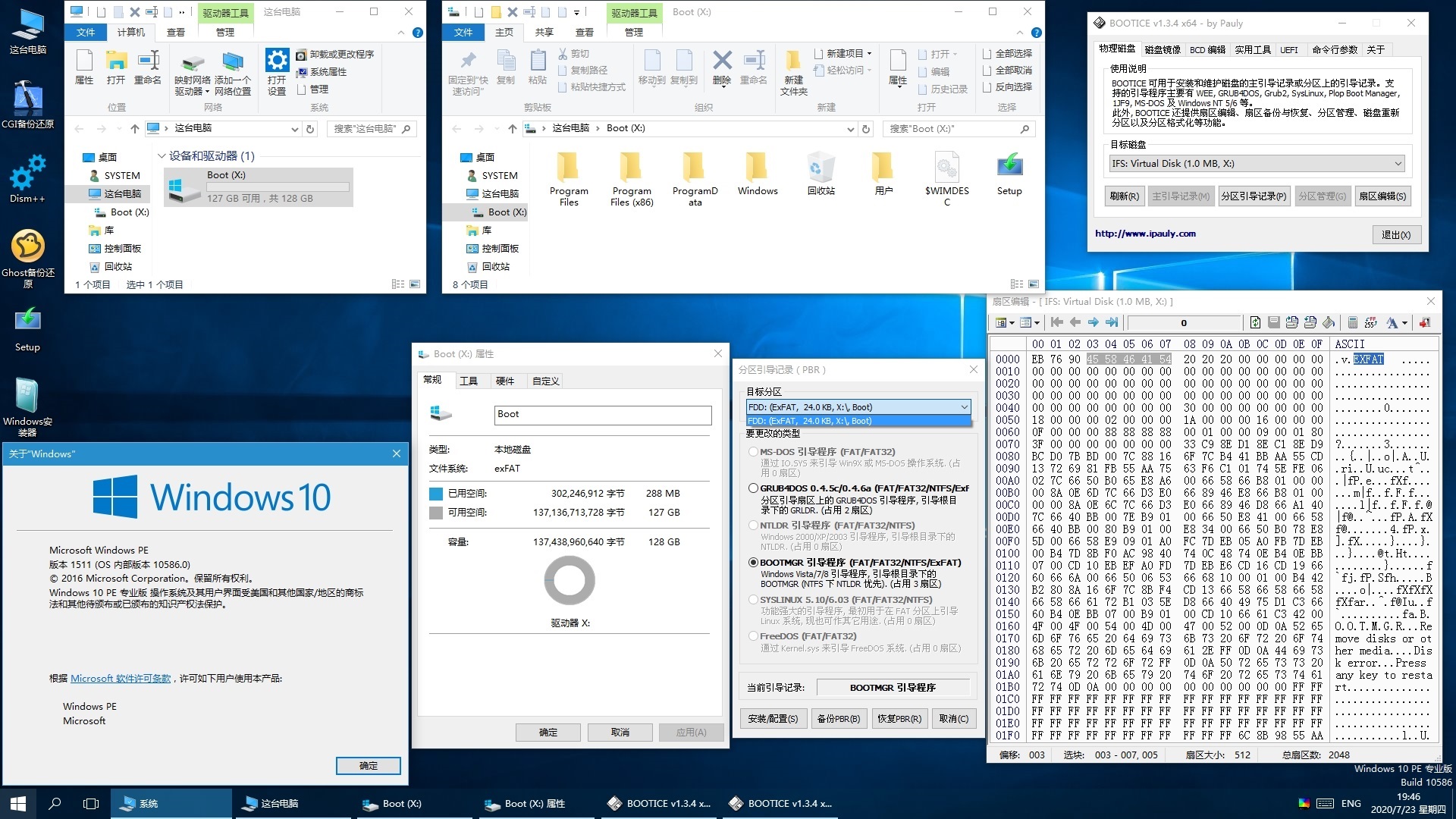Open the Program Files folder
Screen dimensions: 1456x819
(x=569, y=179)
